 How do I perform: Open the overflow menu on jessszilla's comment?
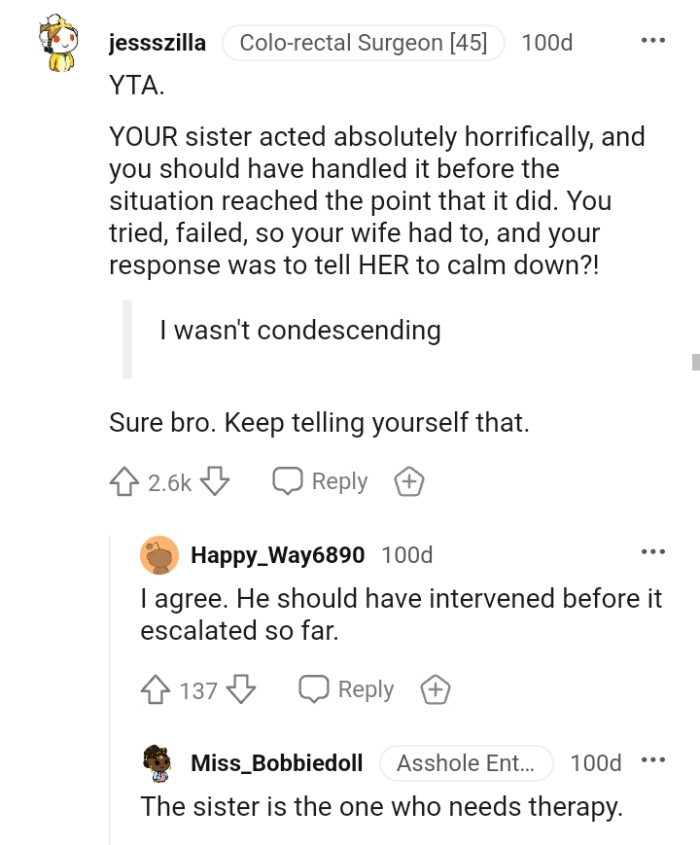pos(652,40)
